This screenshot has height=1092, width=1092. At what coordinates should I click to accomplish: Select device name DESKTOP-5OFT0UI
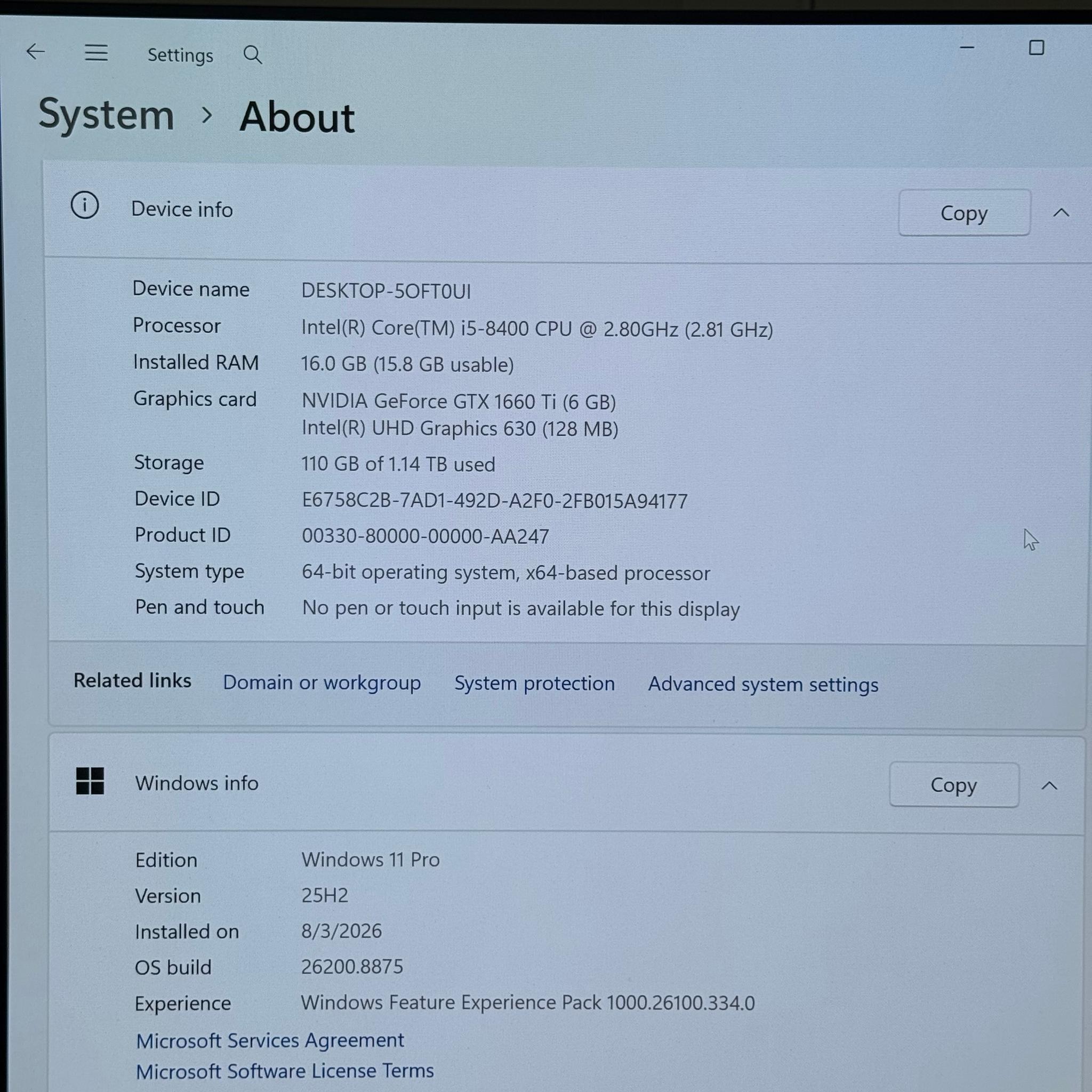(x=386, y=291)
